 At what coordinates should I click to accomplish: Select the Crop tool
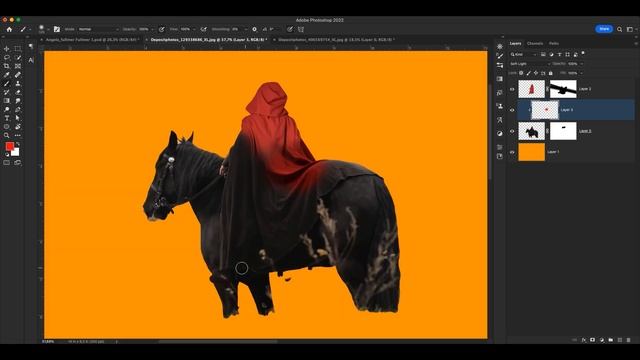pos(7,66)
